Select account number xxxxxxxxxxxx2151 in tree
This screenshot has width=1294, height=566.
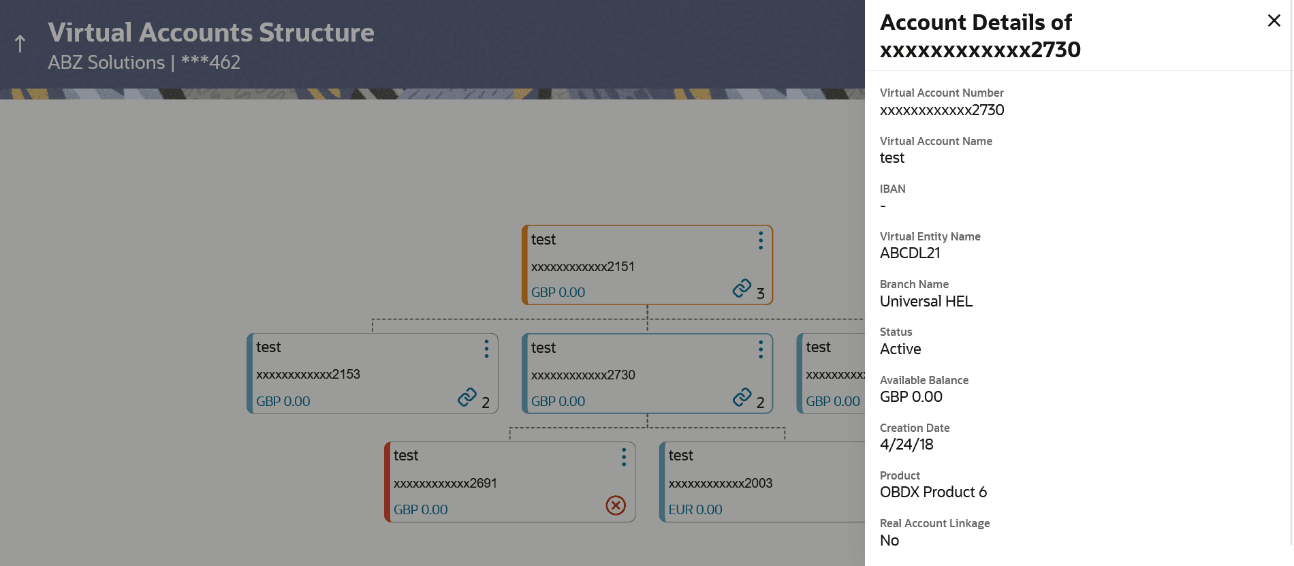(x=583, y=267)
